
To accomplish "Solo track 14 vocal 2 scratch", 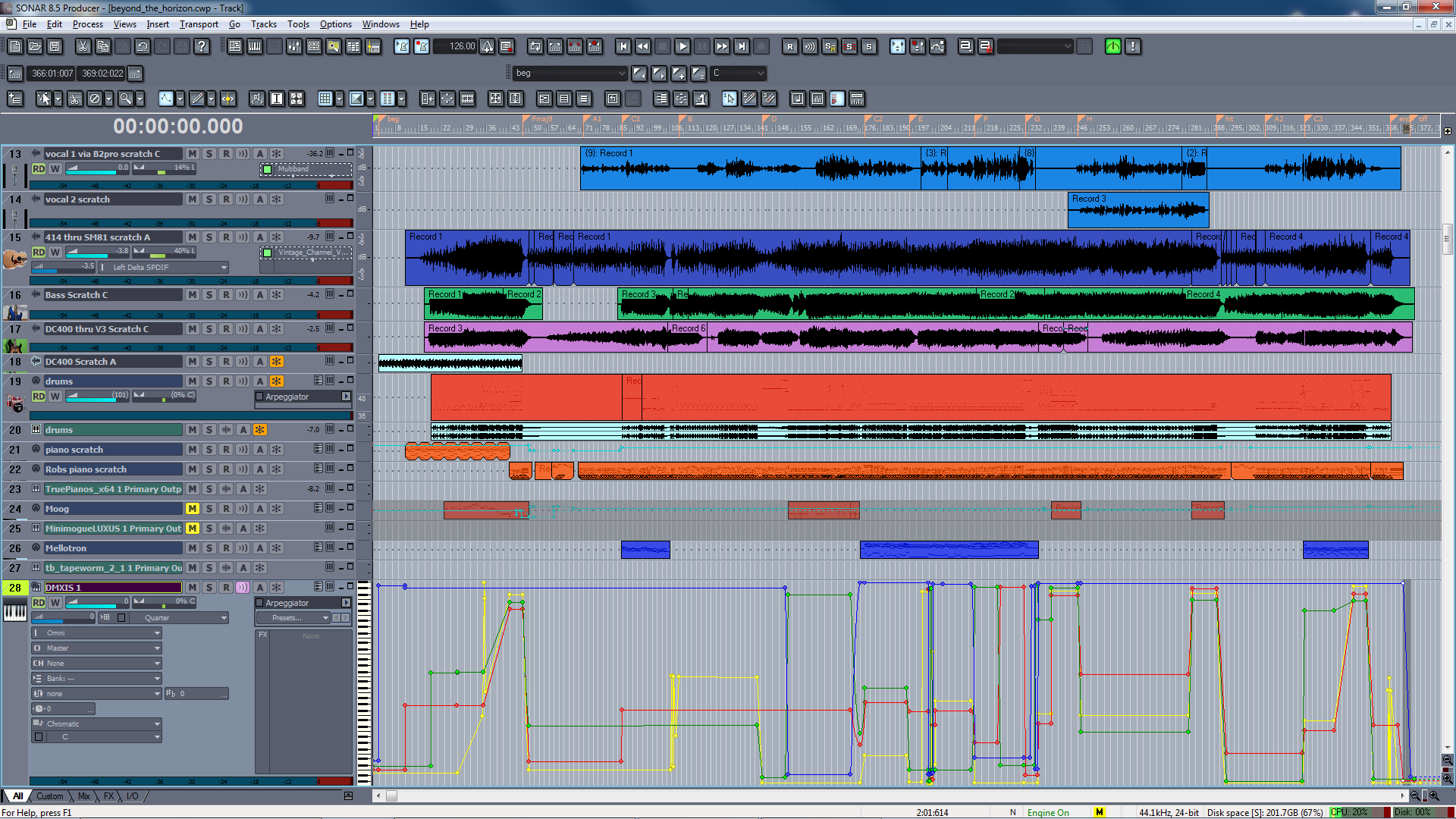I will [209, 199].
